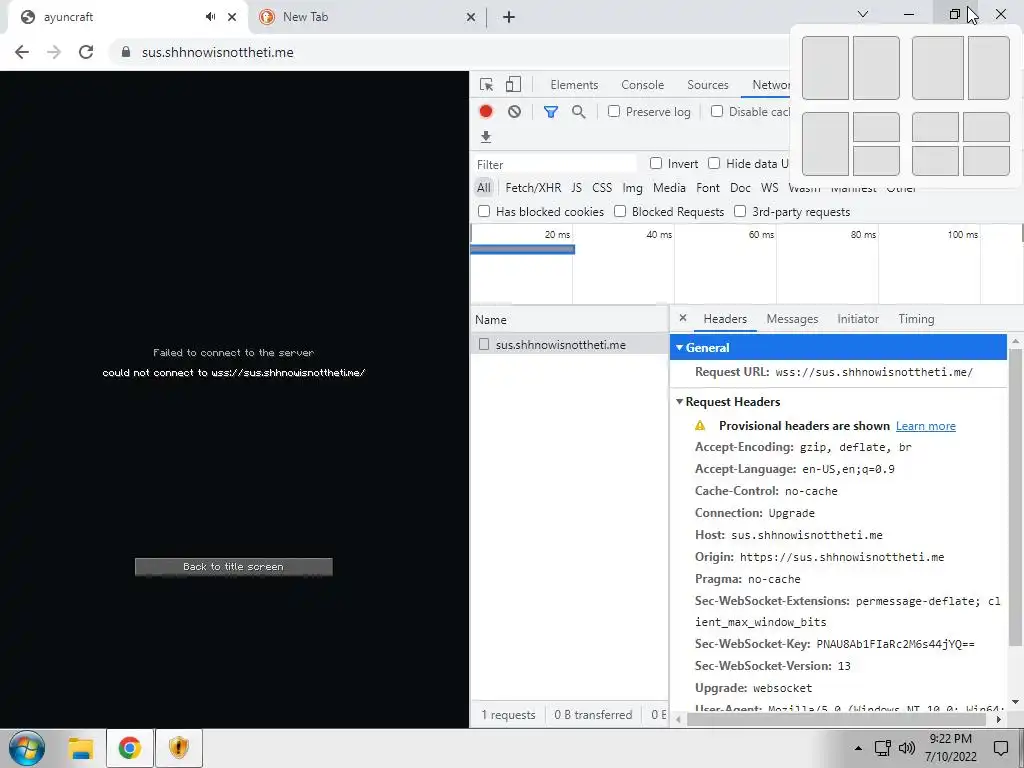
Task: Open a new browser tab with plus
Action: pyautogui.click(x=509, y=17)
